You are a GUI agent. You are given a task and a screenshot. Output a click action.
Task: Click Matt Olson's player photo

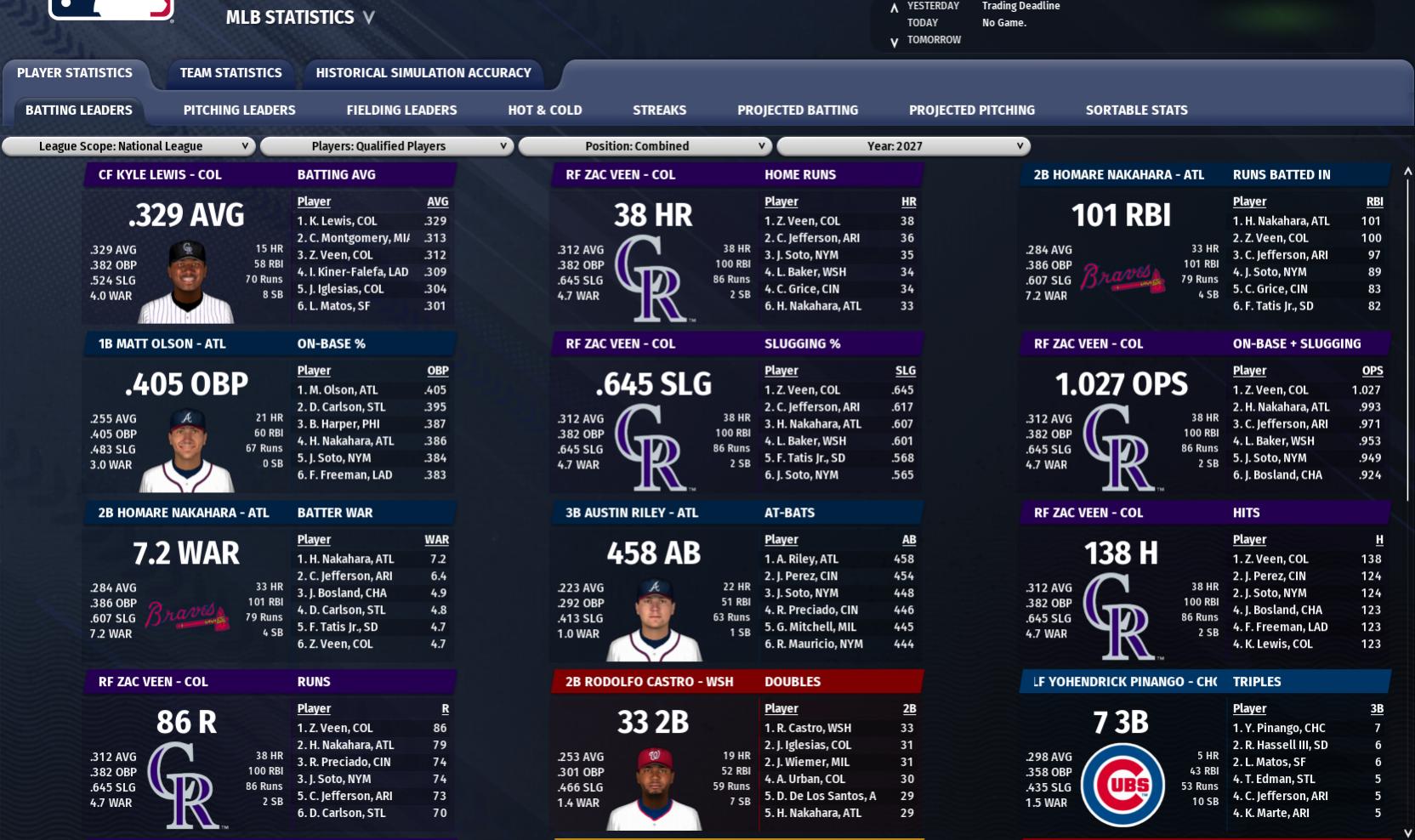pyautogui.click(x=186, y=451)
